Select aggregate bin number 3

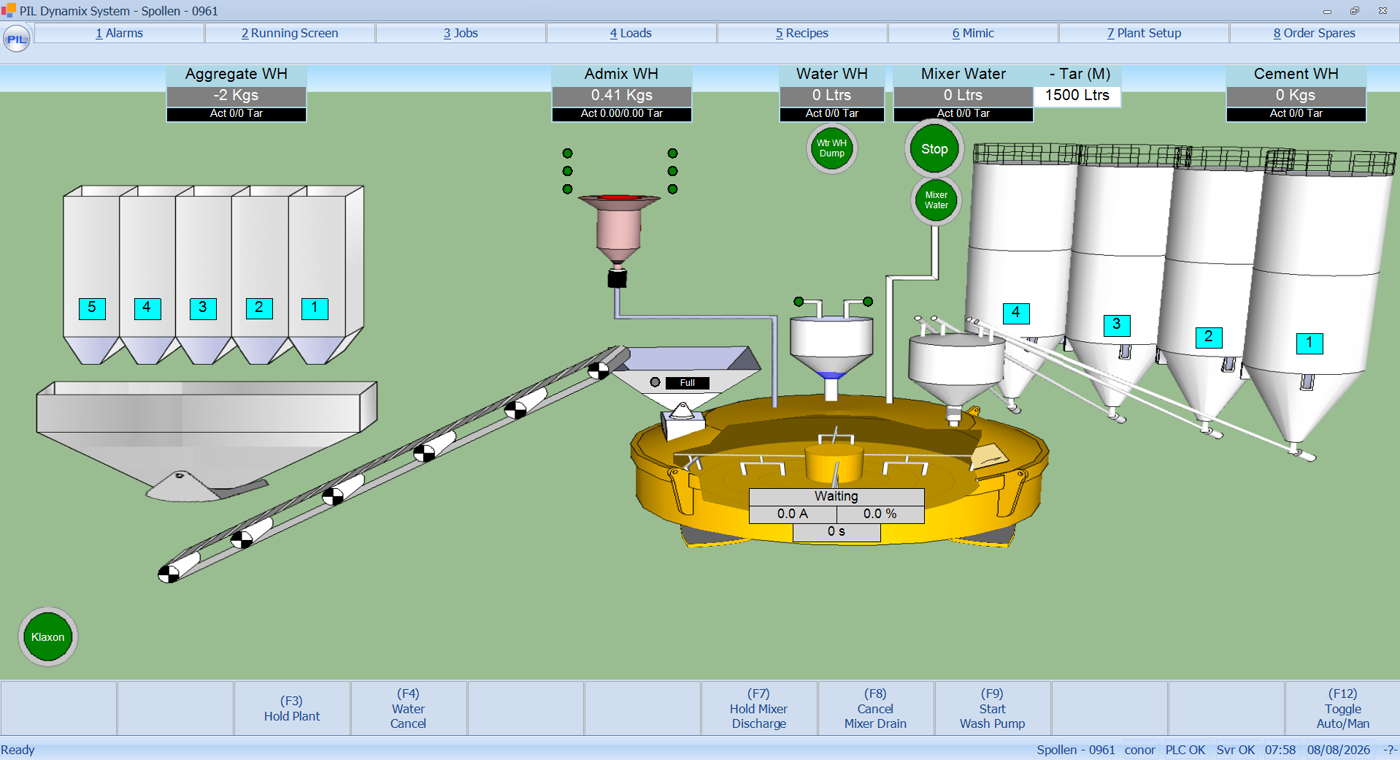(x=203, y=307)
